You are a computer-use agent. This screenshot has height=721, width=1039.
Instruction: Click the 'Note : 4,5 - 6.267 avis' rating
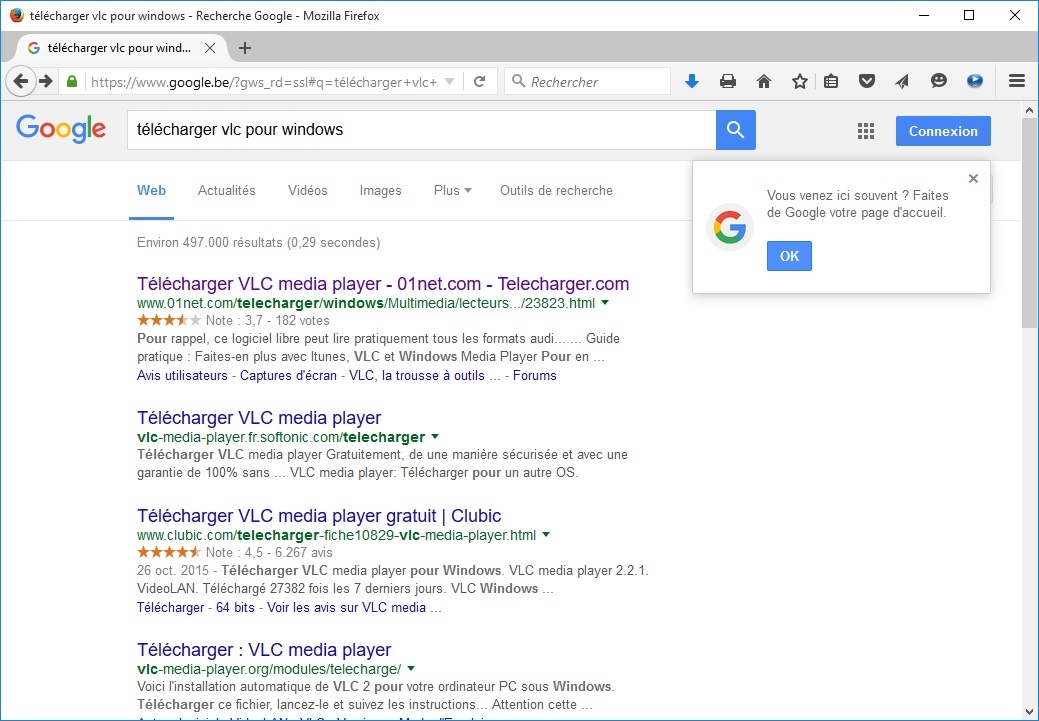tap(269, 553)
